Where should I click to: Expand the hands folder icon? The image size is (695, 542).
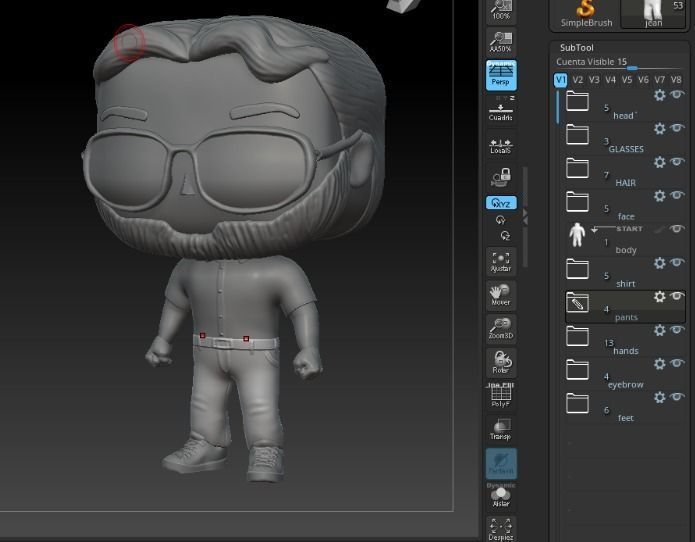tap(577, 336)
